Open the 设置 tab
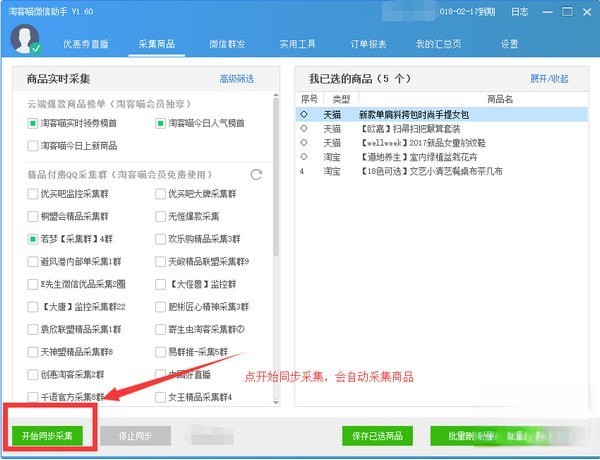The width and height of the screenshot is (600, 460). 509,44
